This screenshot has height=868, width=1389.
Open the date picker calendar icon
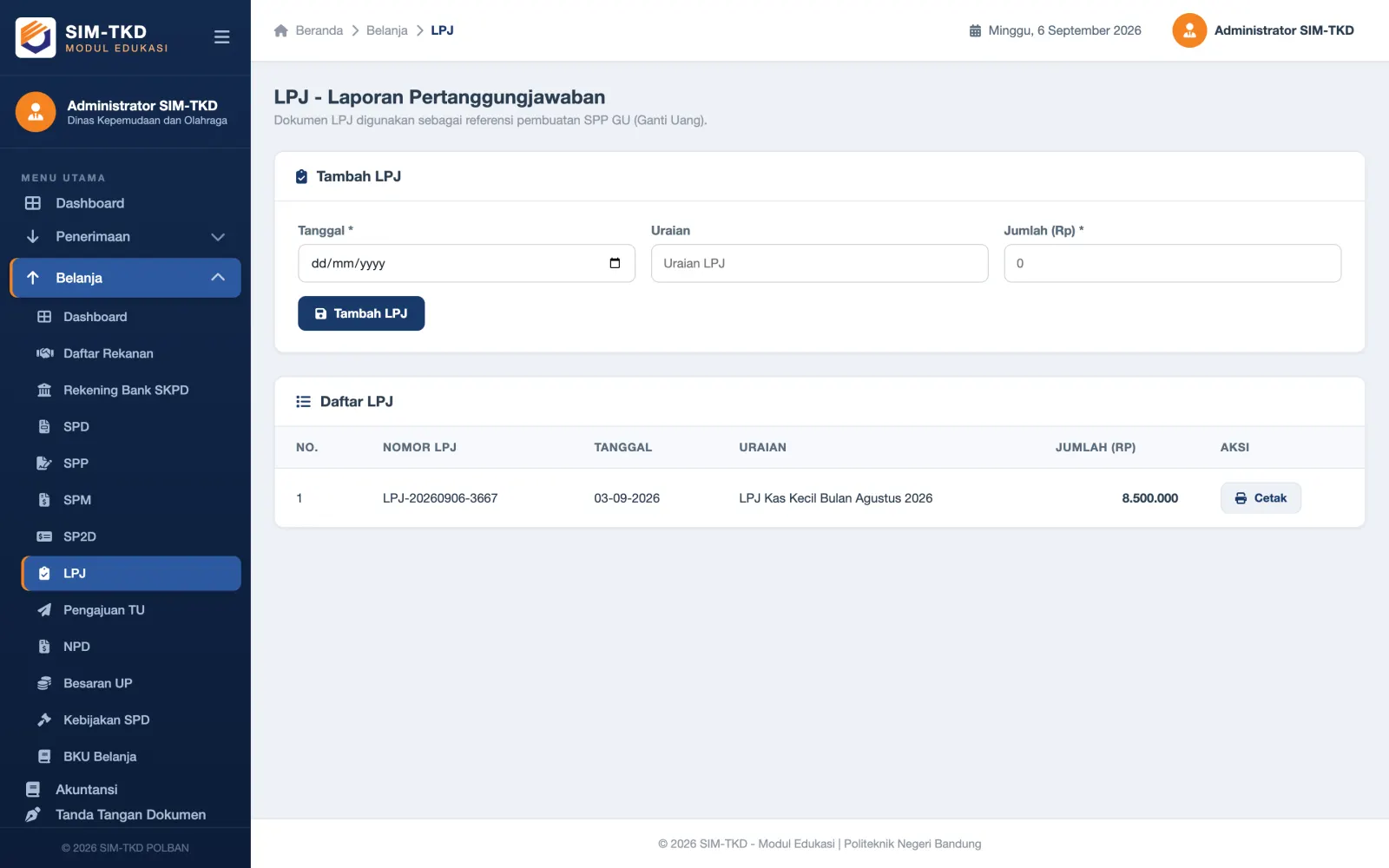[615, 263]
